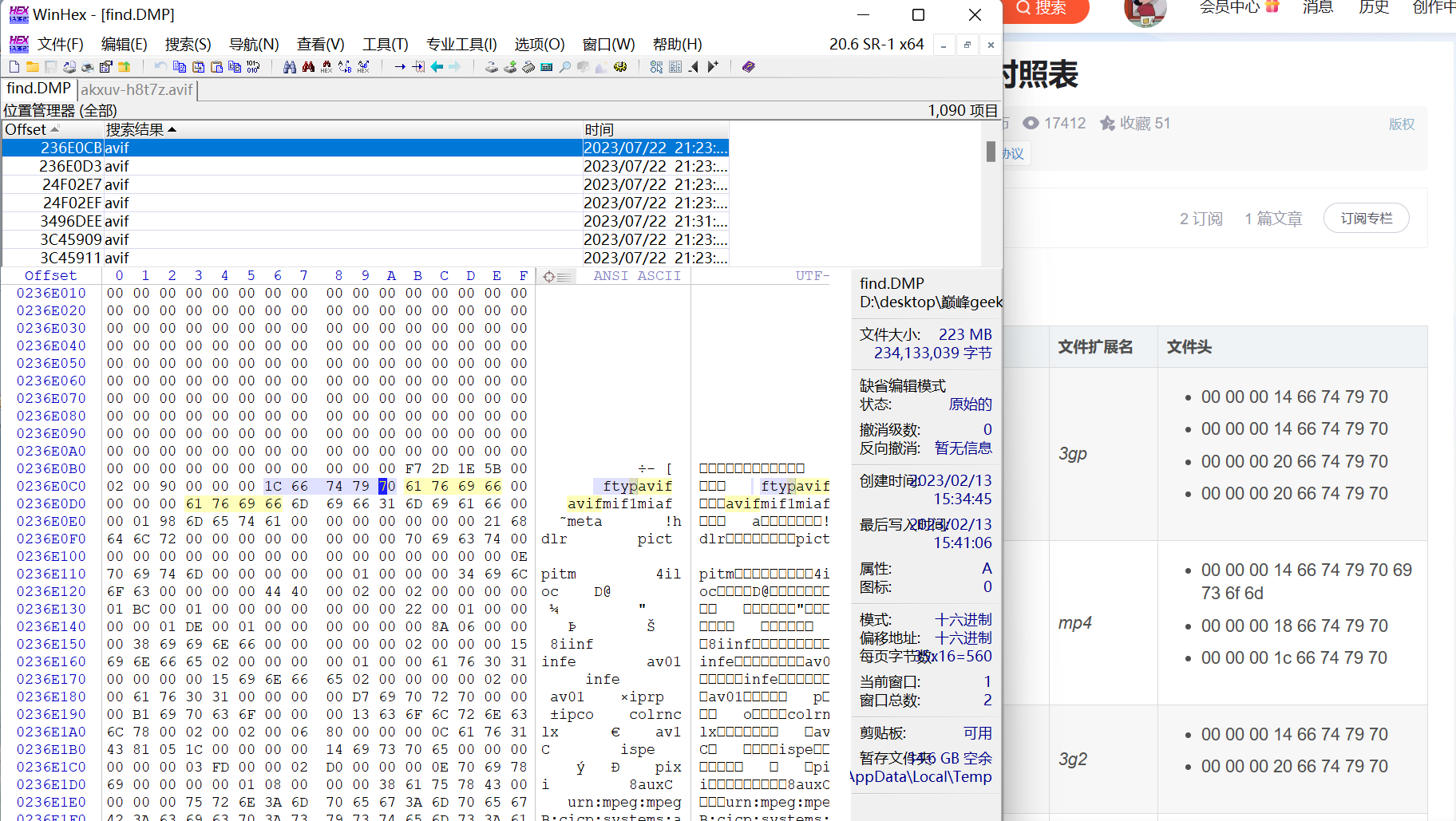Open Replace Text icon
1456x821 pixels.
point(345,67)
